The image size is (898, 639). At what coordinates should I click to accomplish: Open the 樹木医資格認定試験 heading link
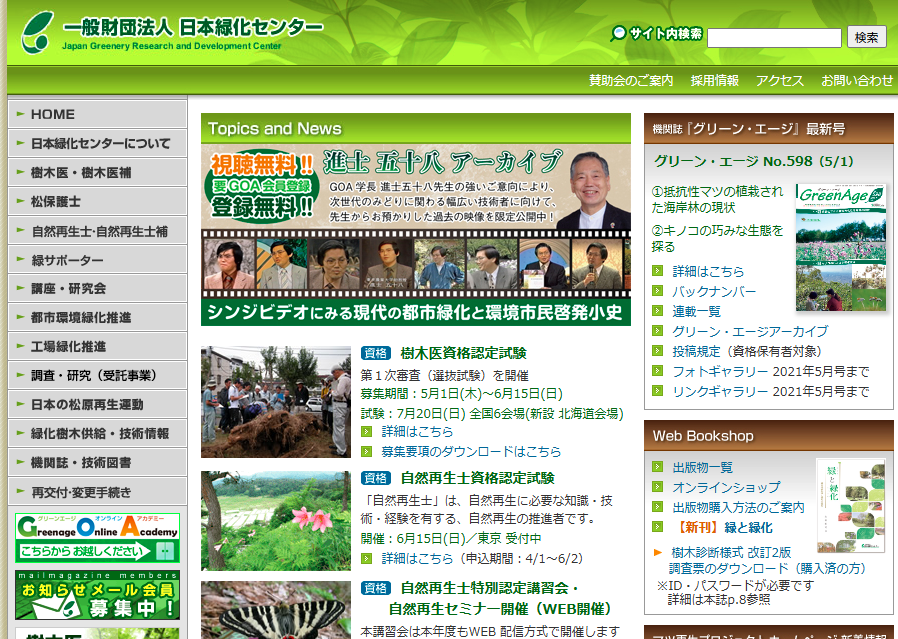point(463,353)
